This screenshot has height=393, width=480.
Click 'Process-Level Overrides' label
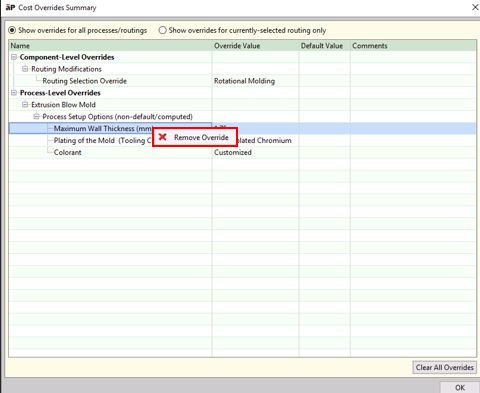(60, 93)
